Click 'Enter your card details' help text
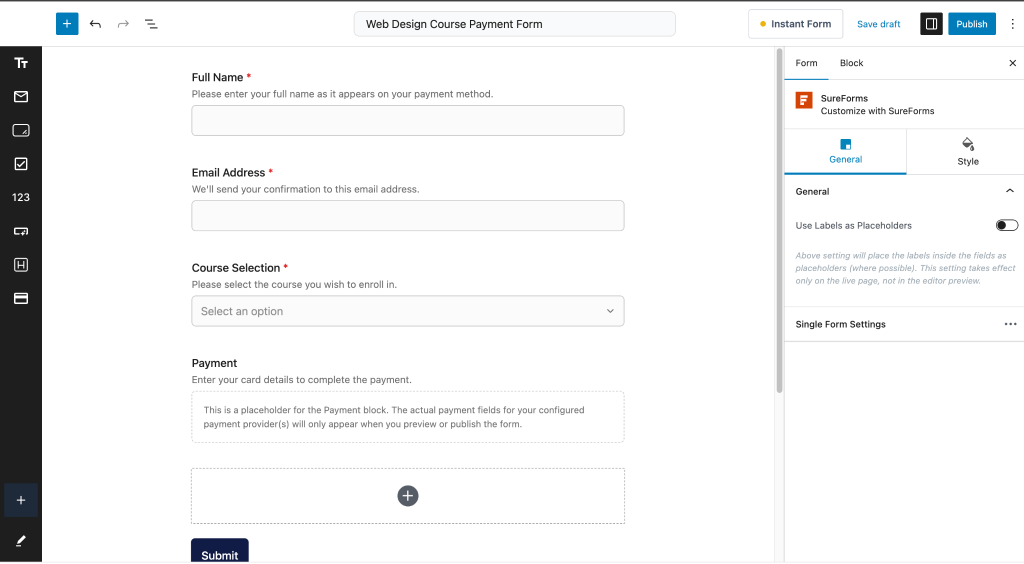Image resolution: width=1024 pixels, height=564 pixels. tap(301, 380)
